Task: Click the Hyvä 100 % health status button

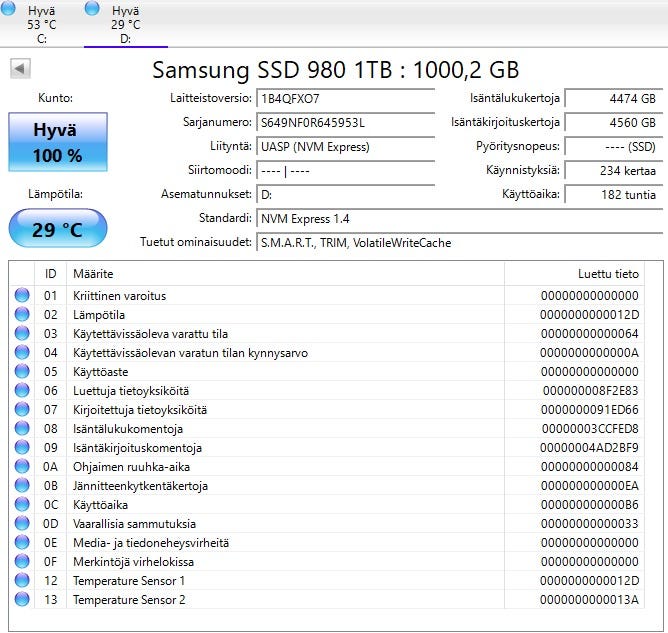Action: coord(58,142)
